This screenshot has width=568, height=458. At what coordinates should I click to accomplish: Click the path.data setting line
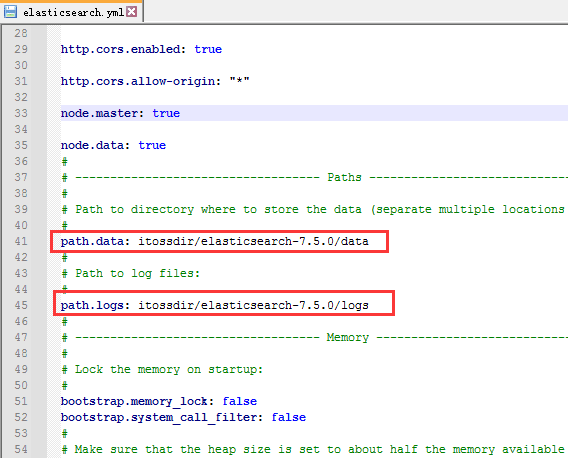[x=214, y=241]
